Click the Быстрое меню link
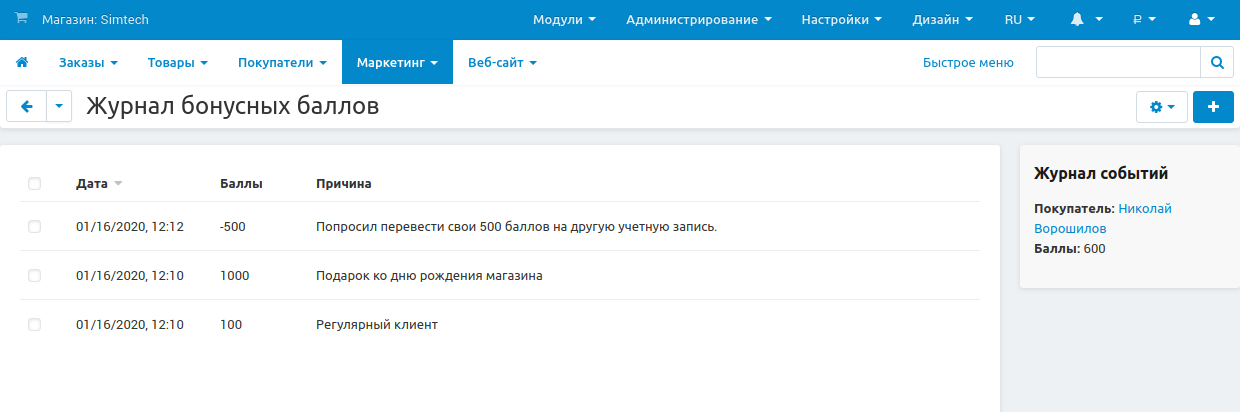Viewport: 1240px width, 412px height. click(x=967, y=63)
